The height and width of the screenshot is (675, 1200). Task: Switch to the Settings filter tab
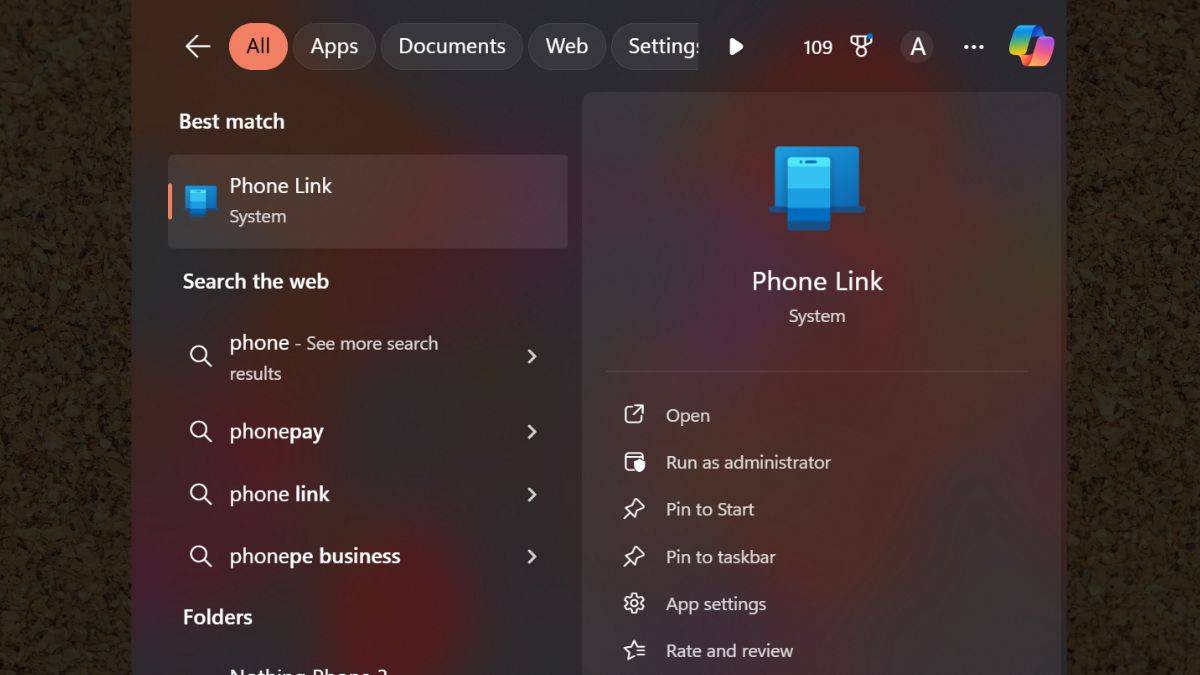[655, 46]
